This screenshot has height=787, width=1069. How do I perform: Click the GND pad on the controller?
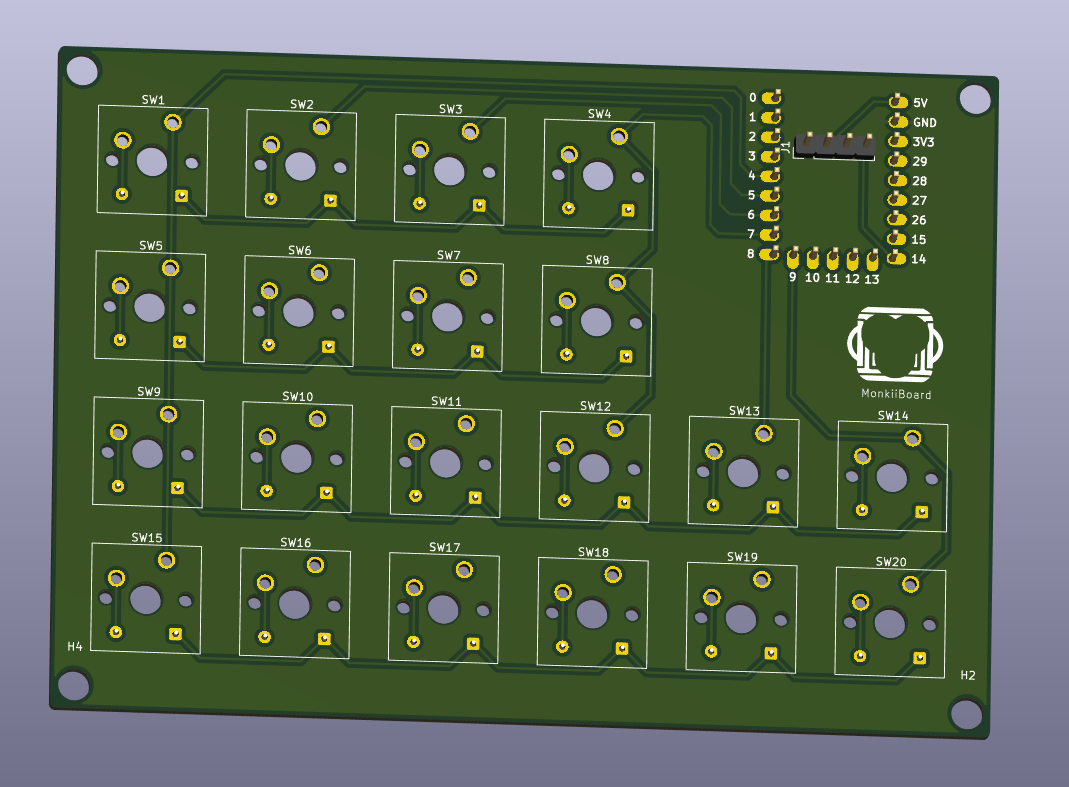tap(897, 121)
